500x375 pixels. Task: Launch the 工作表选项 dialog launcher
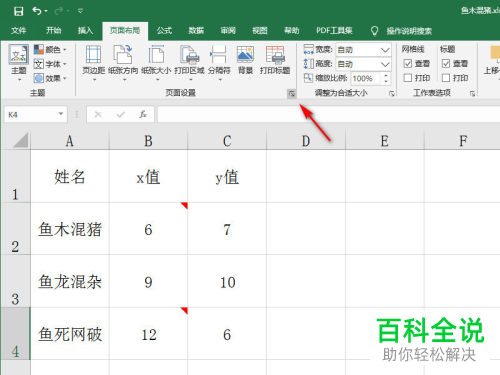coord(472,94)
